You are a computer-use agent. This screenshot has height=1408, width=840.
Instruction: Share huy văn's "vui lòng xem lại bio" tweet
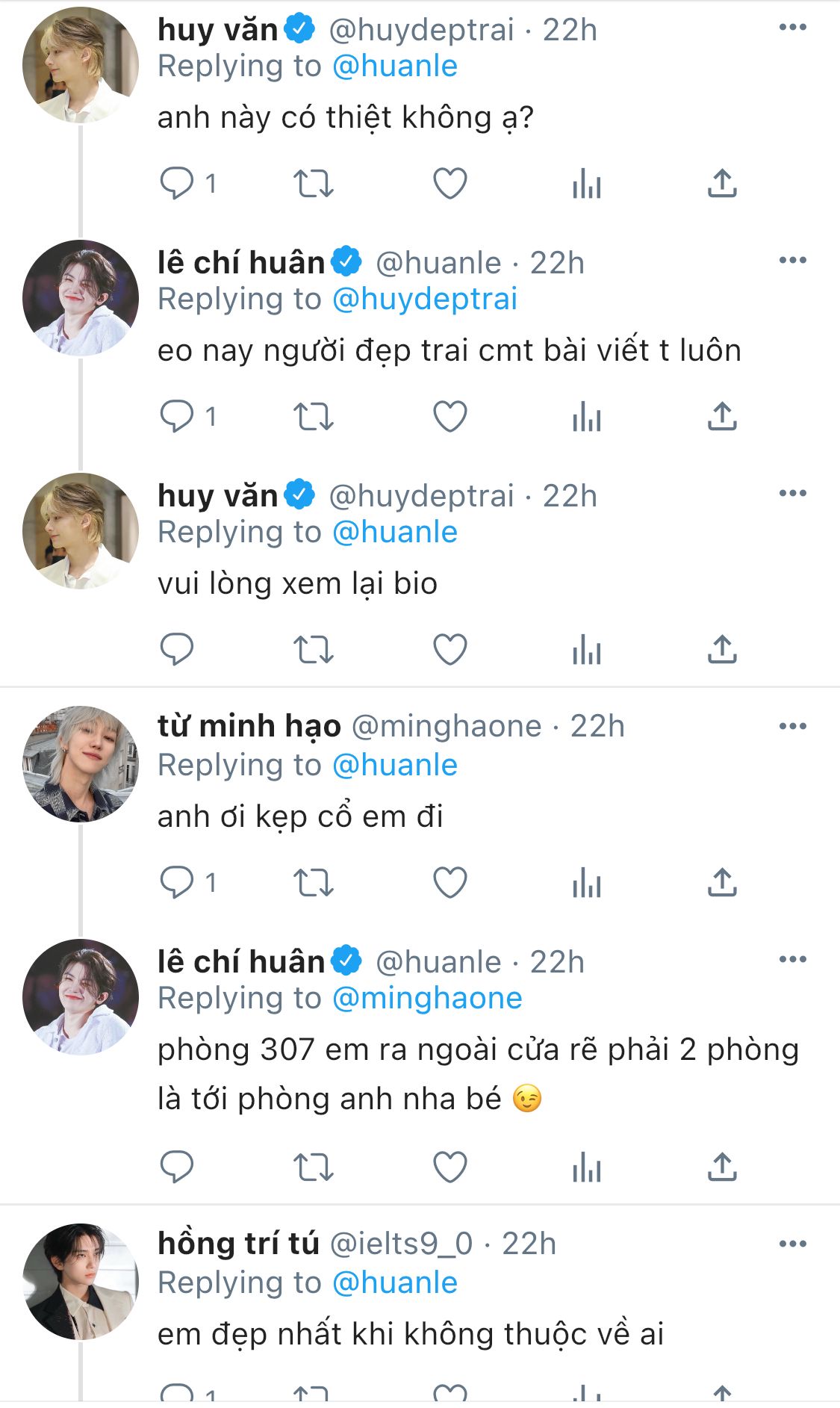pyautogui.click(x=722, y=649)
